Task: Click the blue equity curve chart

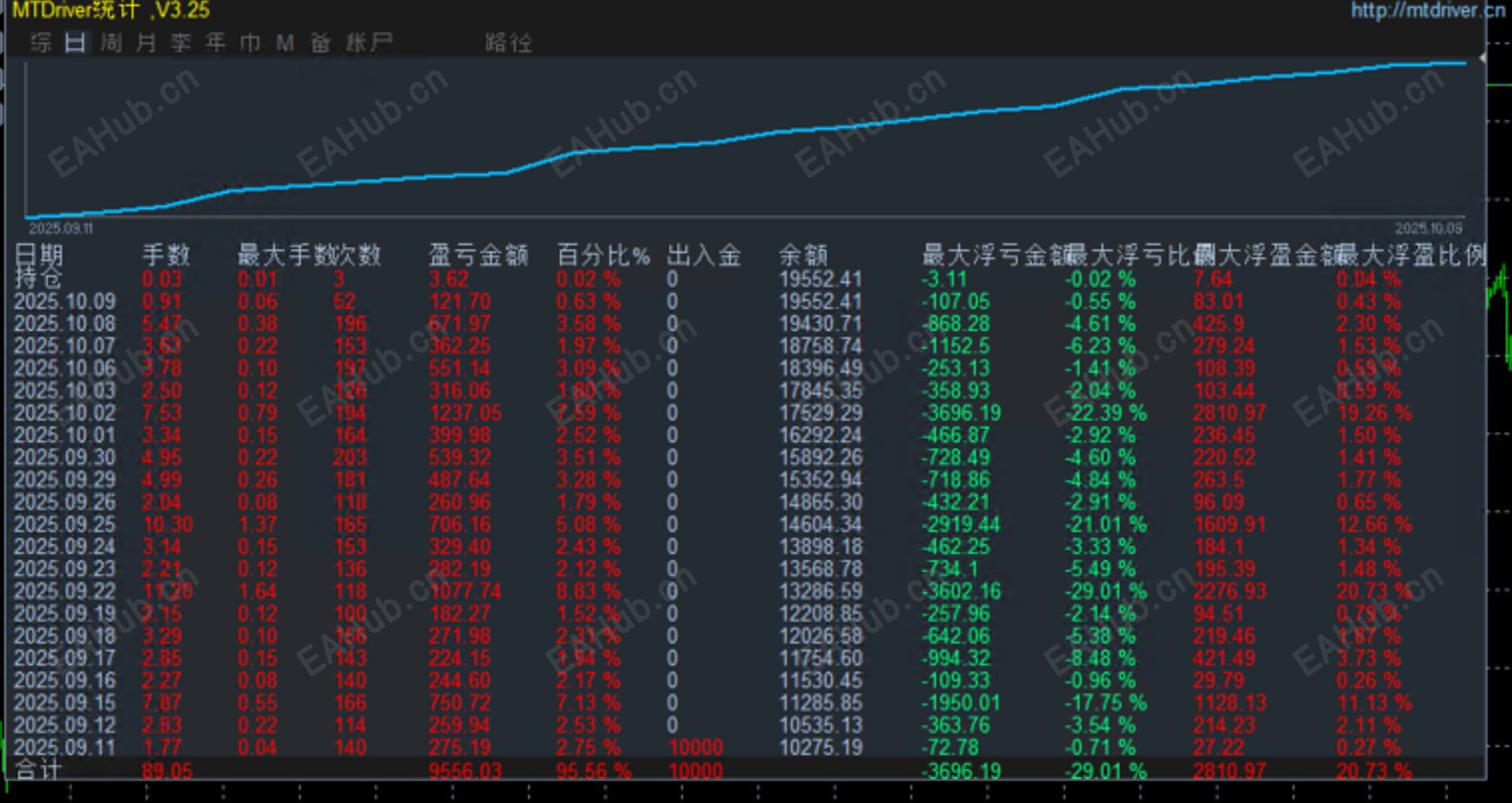Action: (x=745, y=139)
